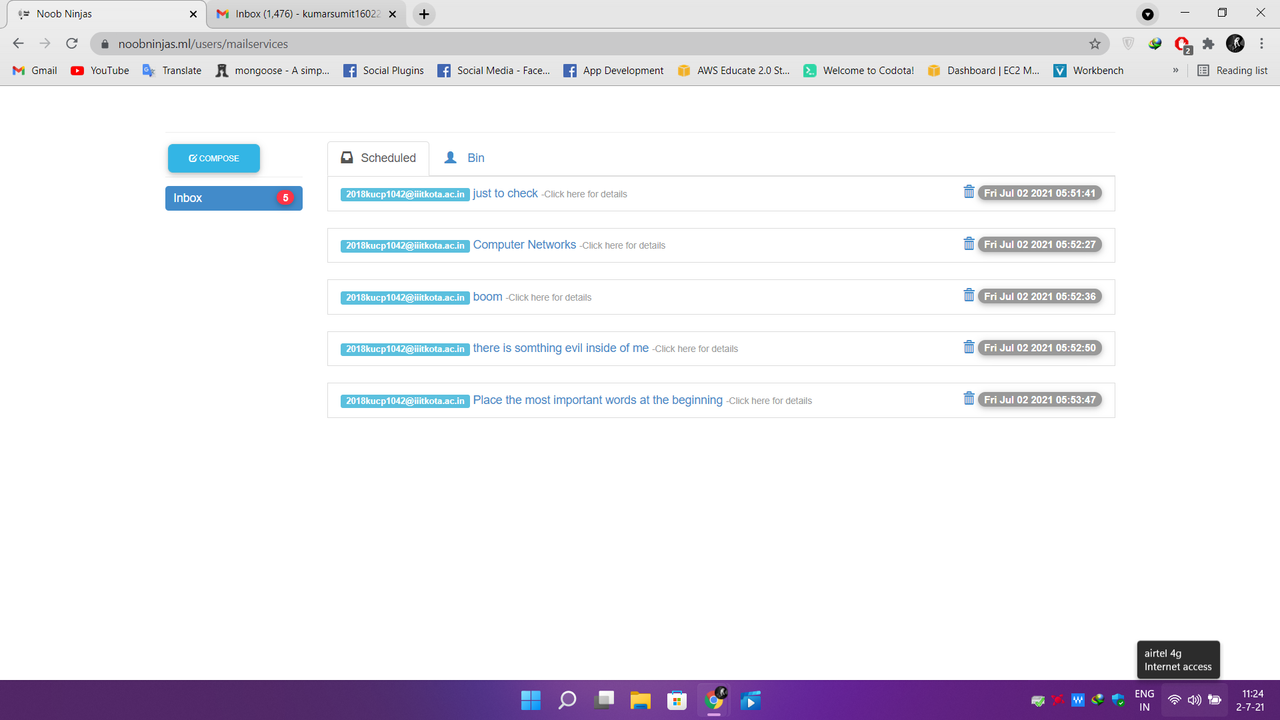This screenshot has width=1280, height=720.
Task: Open the browser profile avatar icon
Action: tap(1235, 43)
